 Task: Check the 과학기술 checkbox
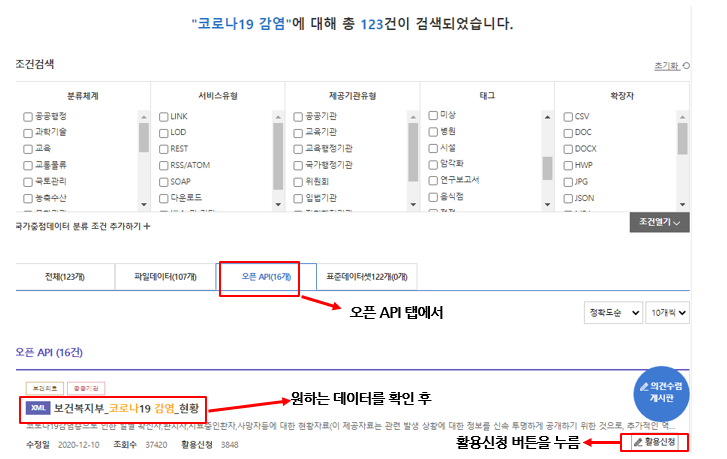click(x=28, y=133)
